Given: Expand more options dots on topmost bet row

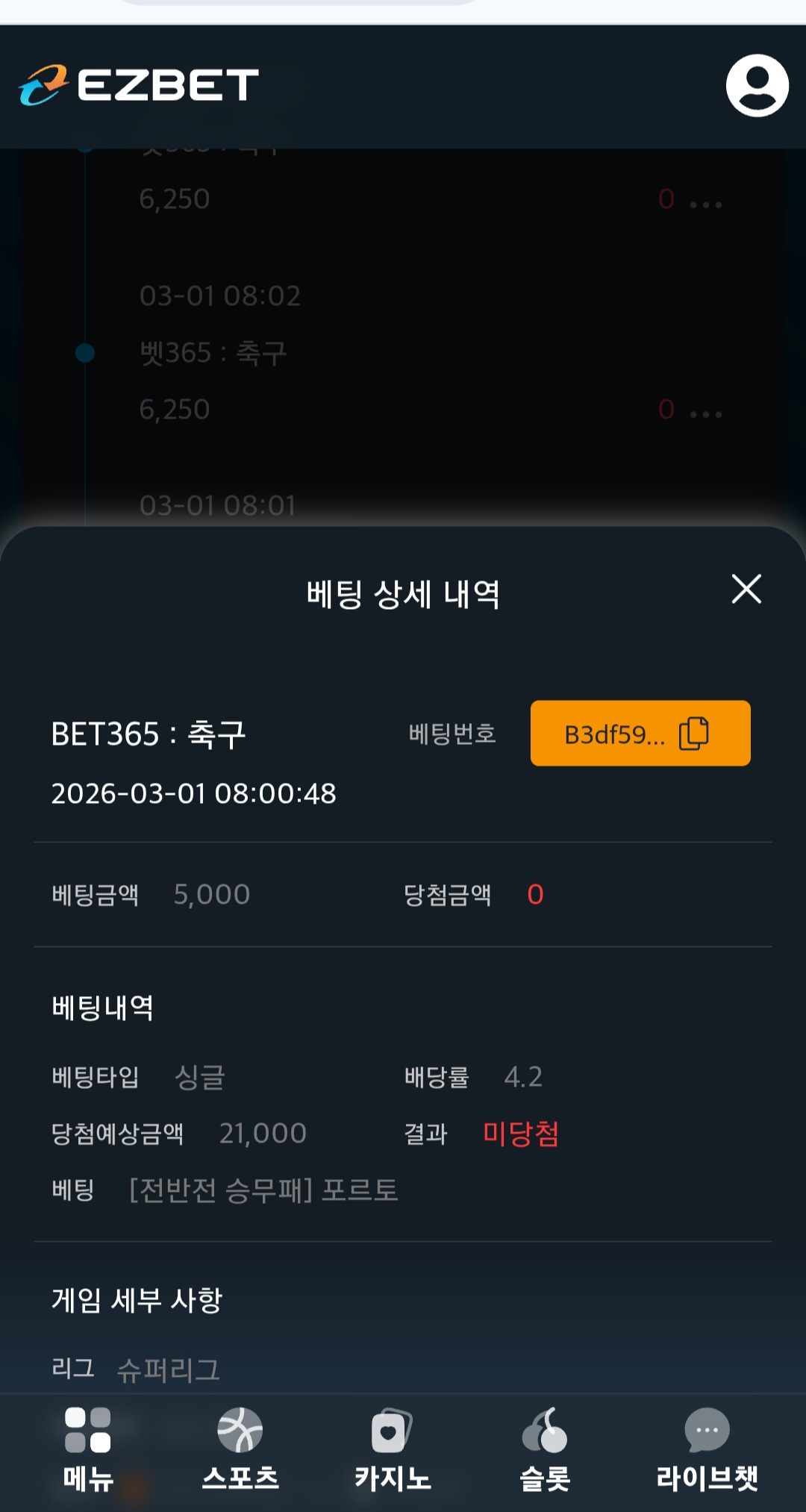Looking at the screenshot, I should click(705, 204).
